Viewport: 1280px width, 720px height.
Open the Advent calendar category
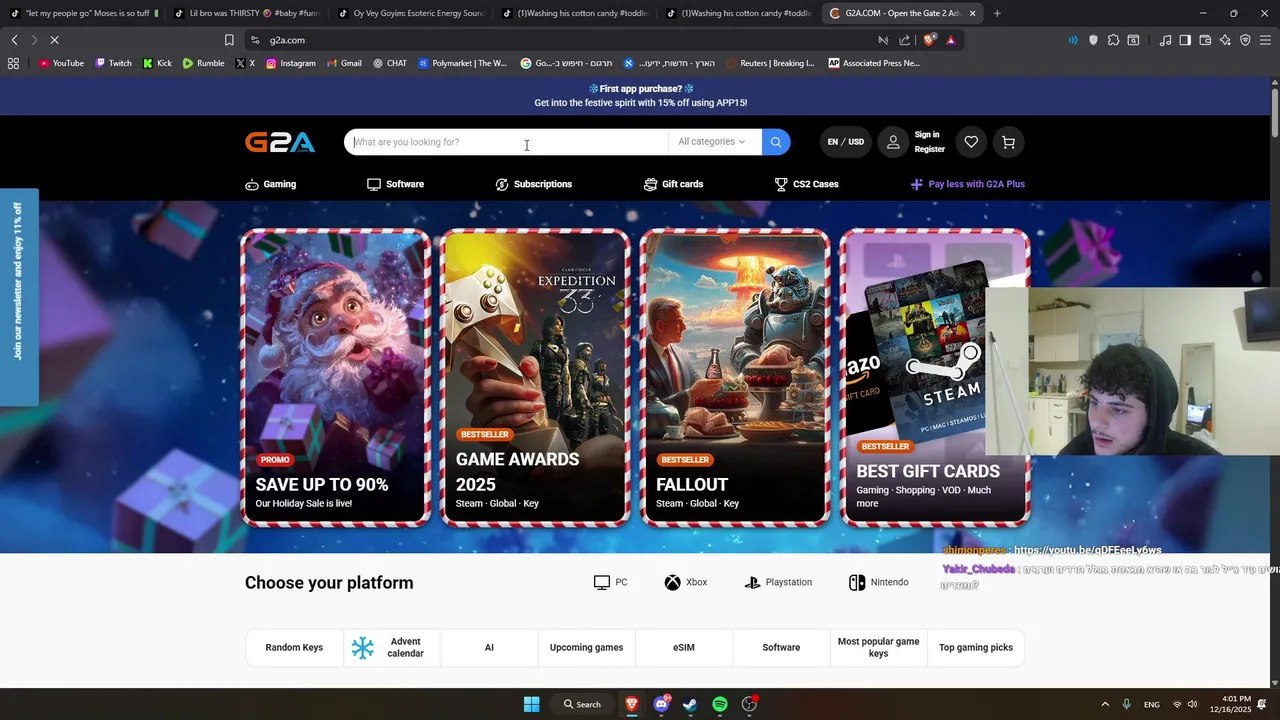[392, 647]
